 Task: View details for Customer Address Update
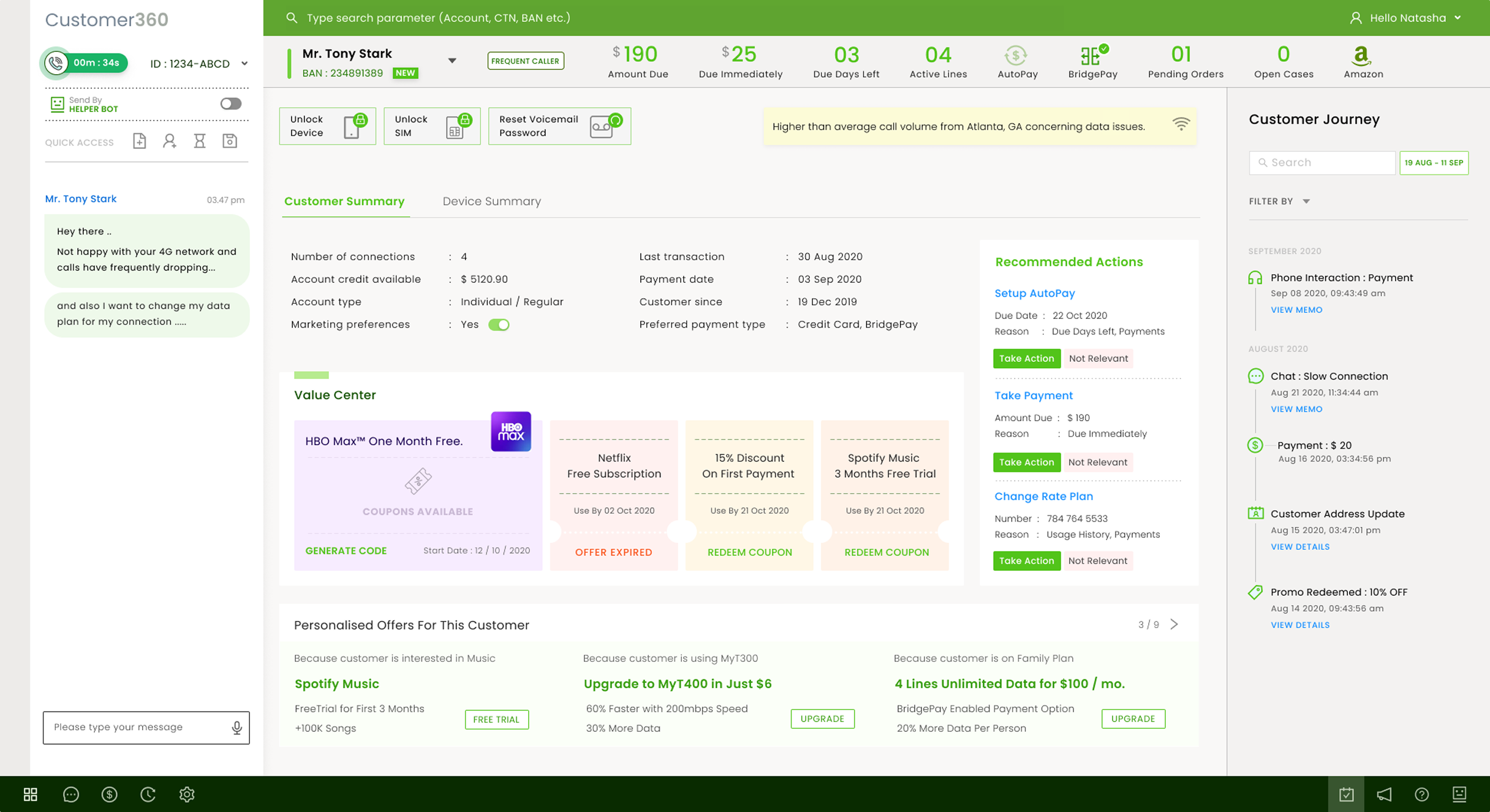1300,547
